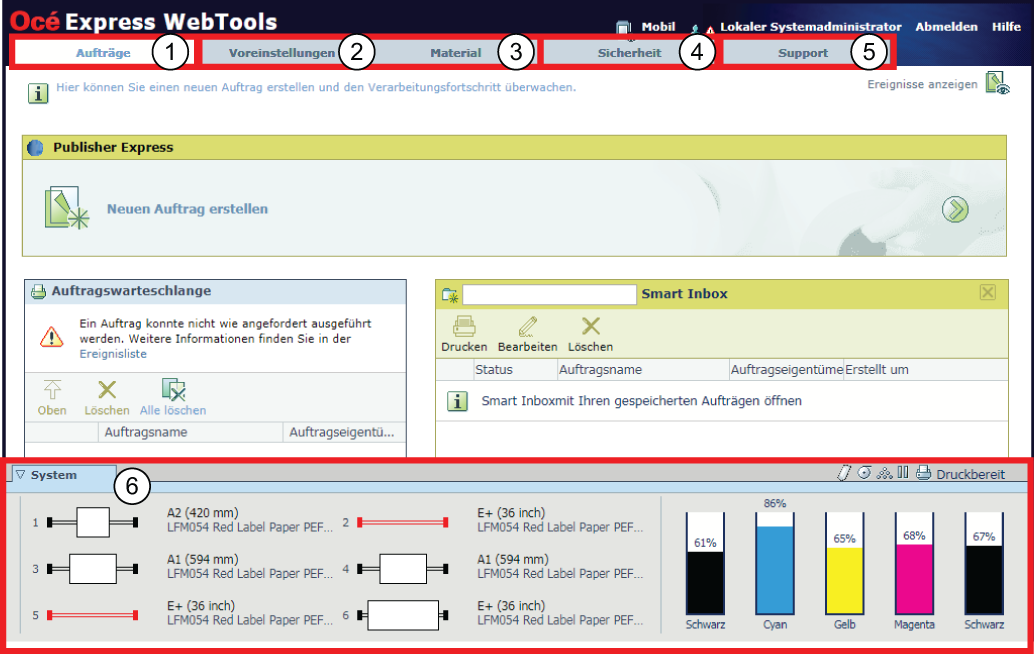Click the Mobil device icon

(623, 28)
